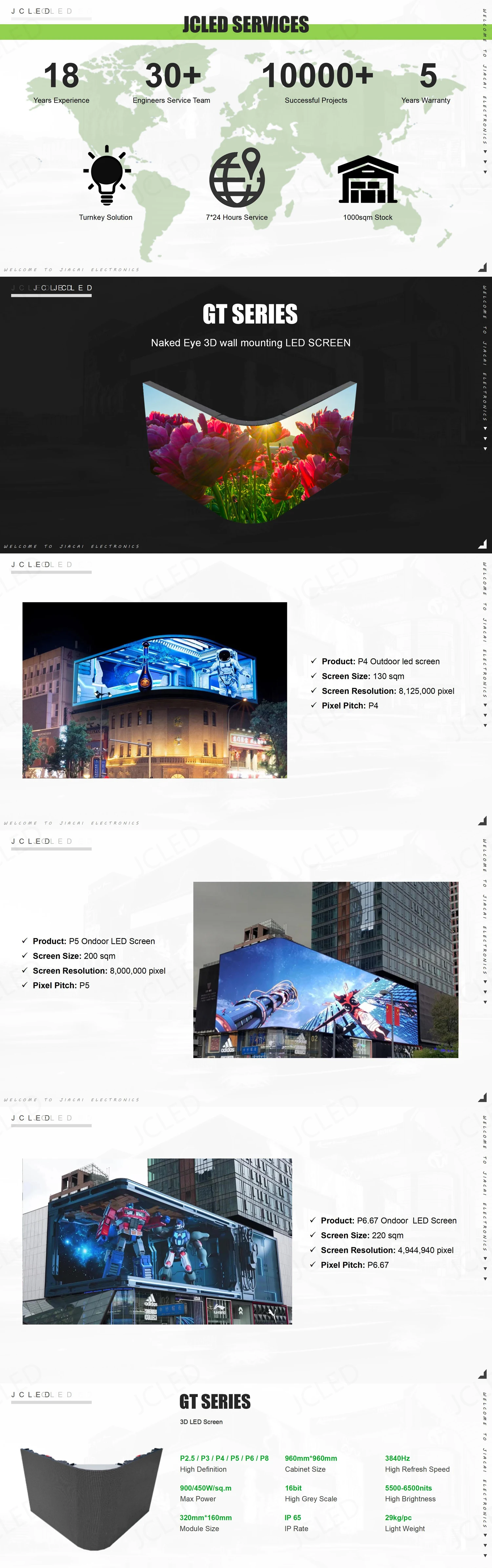
Task: Click the "Years Experience" label
Action: coord(62,100)
